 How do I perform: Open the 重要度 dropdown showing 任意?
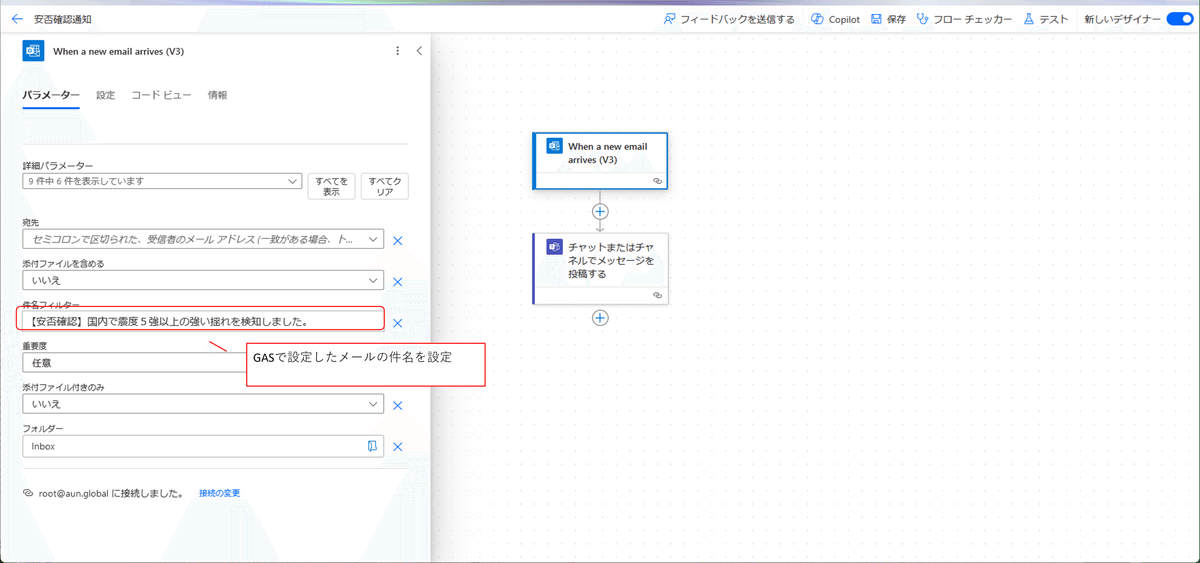click(x=203, y=363)
